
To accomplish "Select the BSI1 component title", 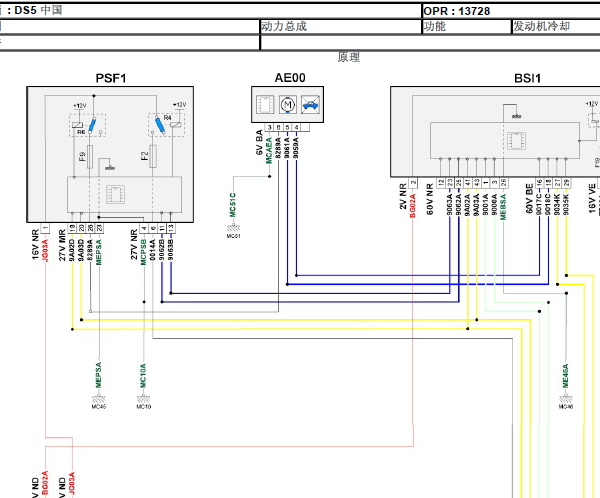I will [x=527, y=78].
